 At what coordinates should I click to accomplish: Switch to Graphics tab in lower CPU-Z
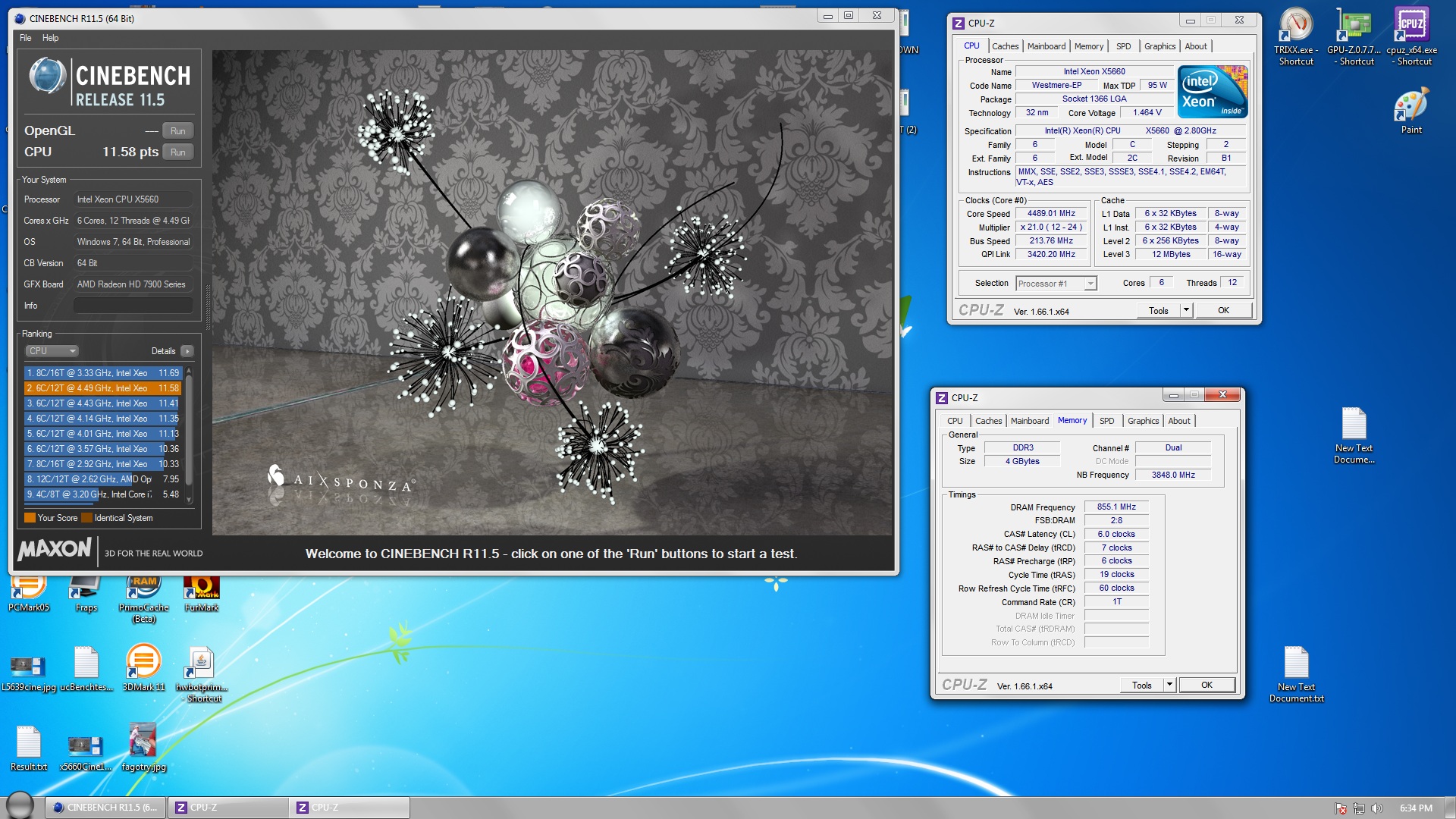click(x=1143, y=421)
